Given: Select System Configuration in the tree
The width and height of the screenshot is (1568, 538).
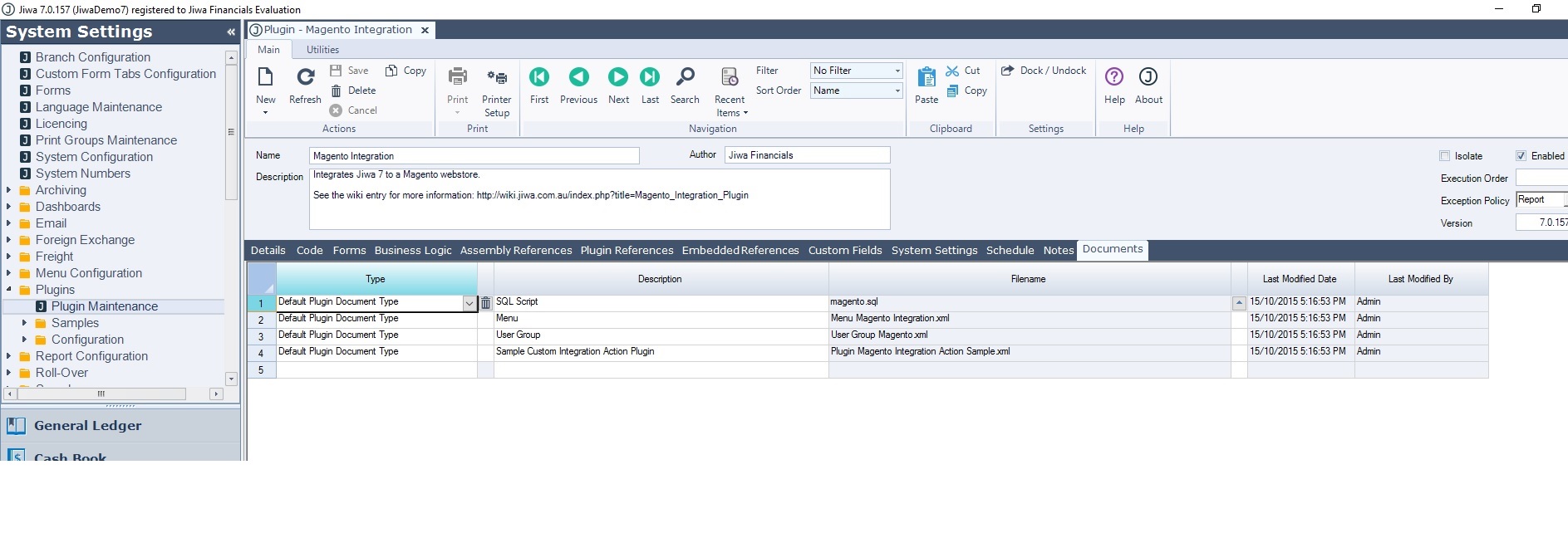Looking at the screenshot, I should (x=94, y=157).
